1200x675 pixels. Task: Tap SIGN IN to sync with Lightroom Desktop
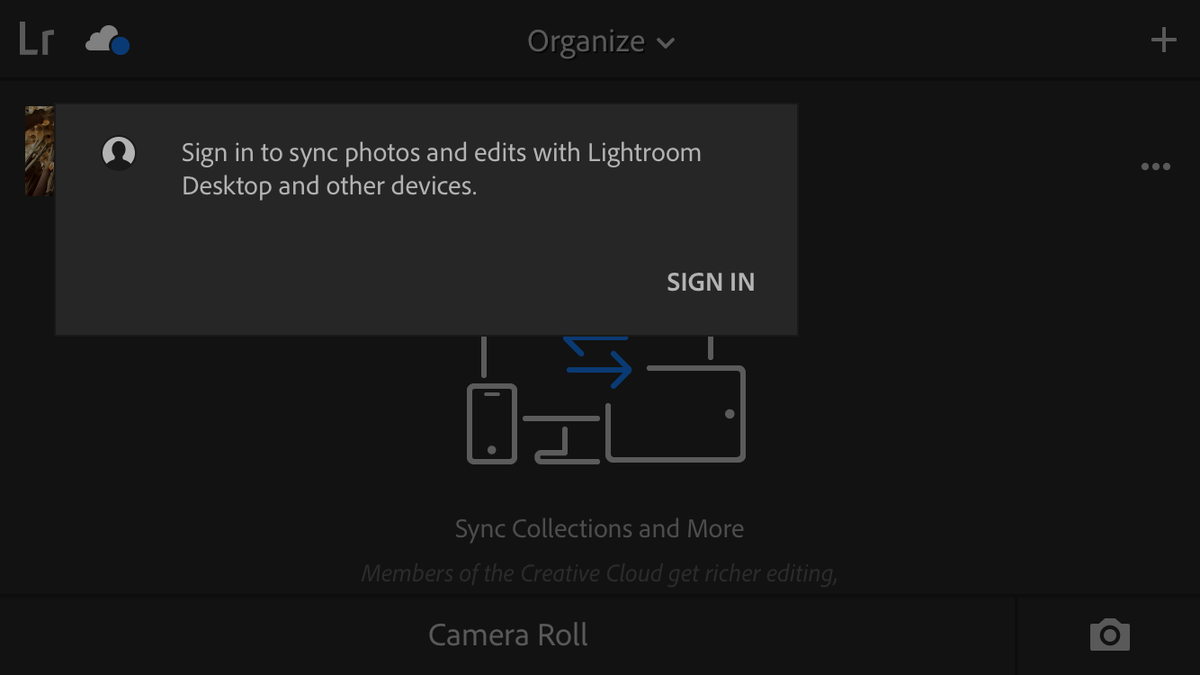click(710, 282)
